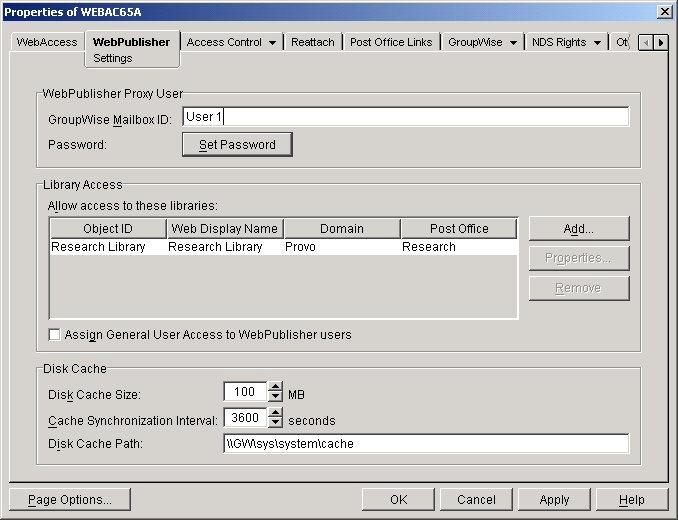Increase Cache Synchronization Interval up arrow
The height and width of the screenshot is (520, 678).
[275, 412]
